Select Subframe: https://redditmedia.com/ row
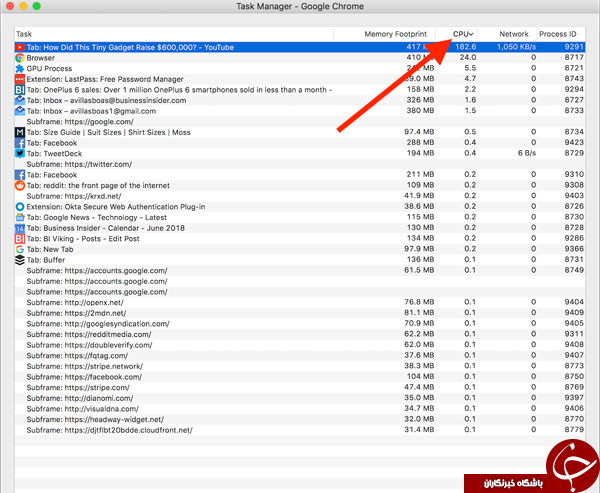 (x=300, y=334)
